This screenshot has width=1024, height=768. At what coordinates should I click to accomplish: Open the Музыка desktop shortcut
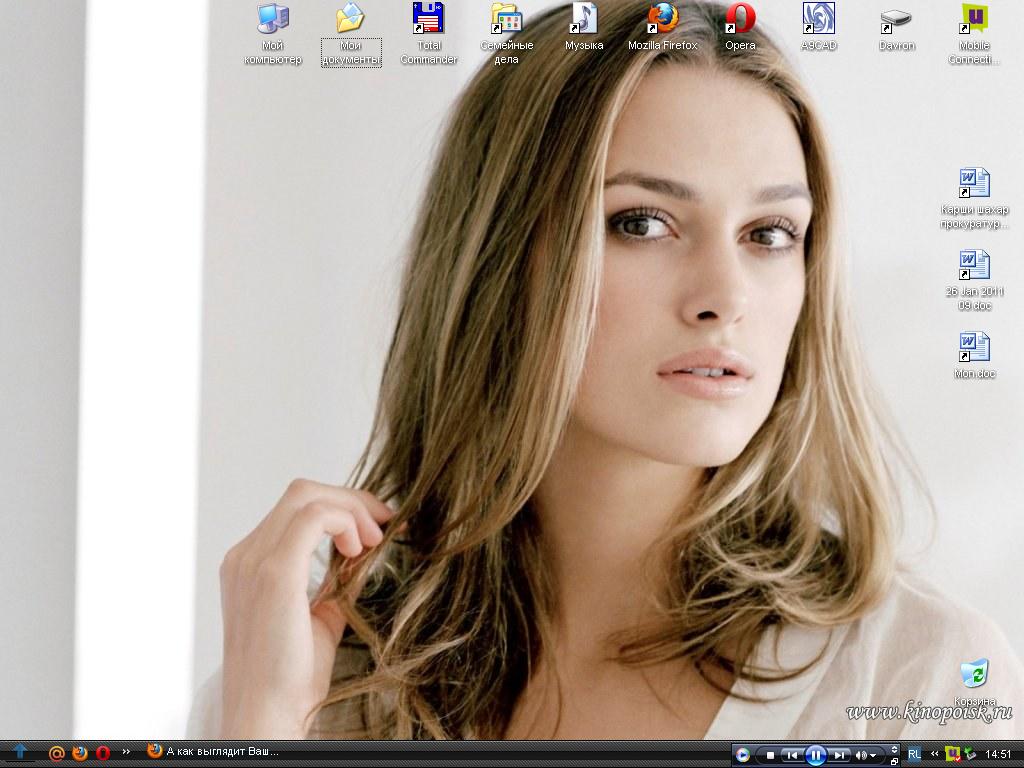tap(584, 19)
